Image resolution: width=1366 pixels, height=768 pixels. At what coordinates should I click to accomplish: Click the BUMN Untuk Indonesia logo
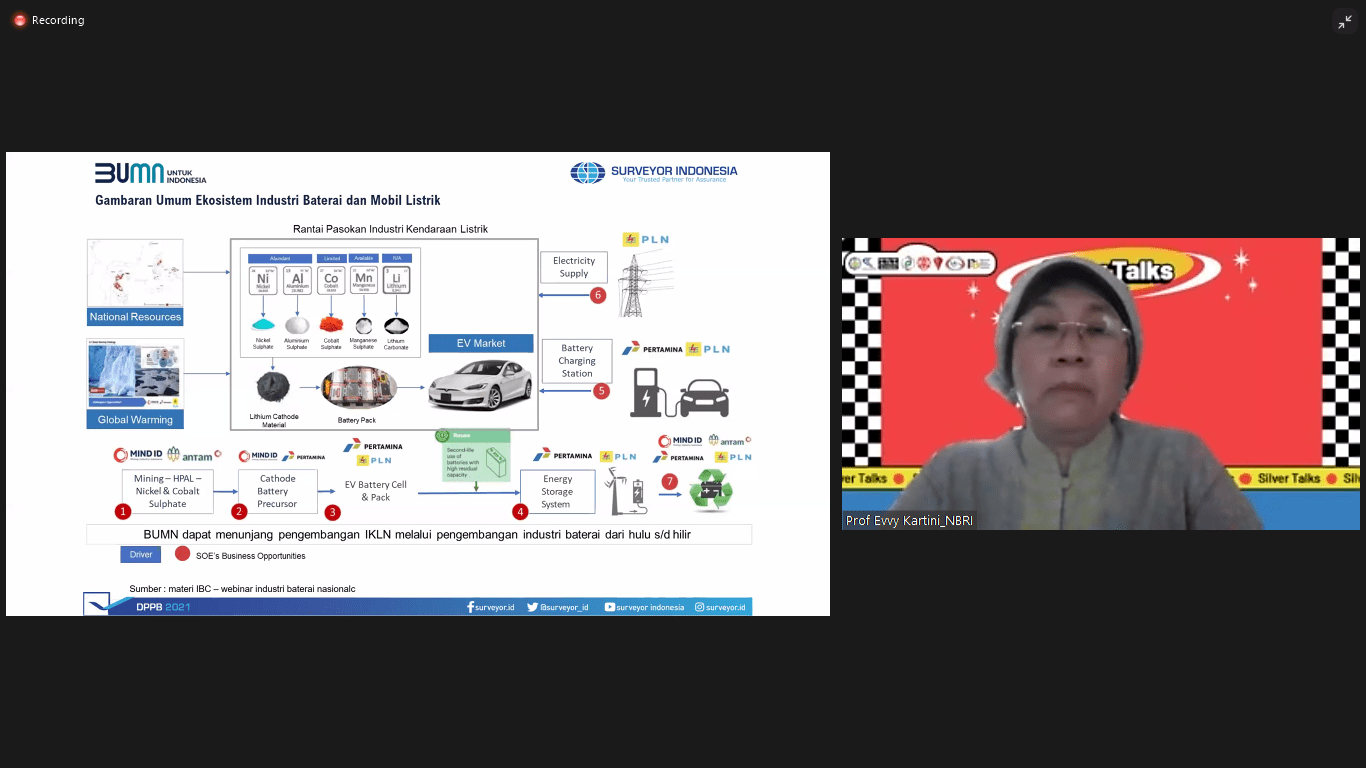[x=150, y=173]
